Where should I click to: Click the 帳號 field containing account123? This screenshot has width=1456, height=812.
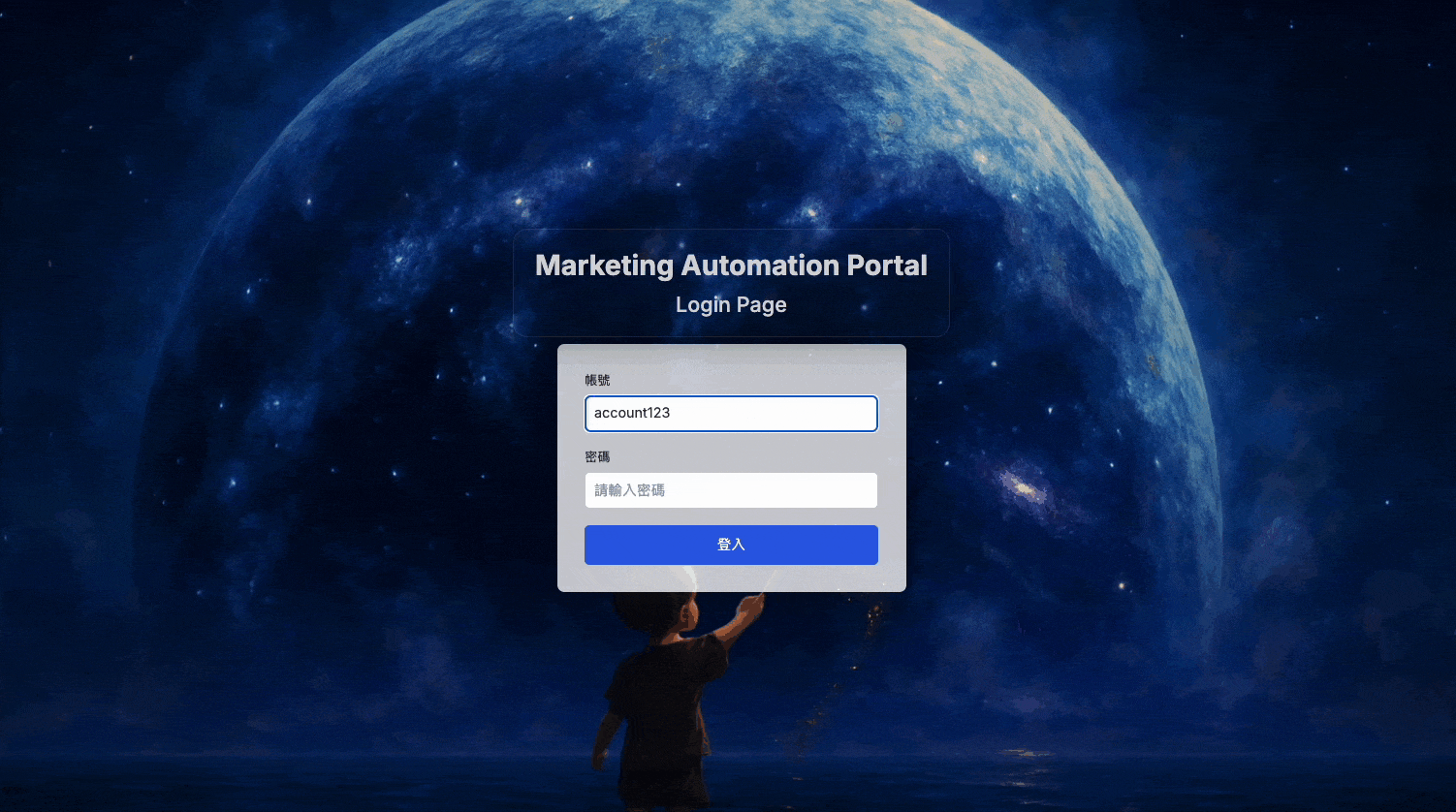point(731,413)
